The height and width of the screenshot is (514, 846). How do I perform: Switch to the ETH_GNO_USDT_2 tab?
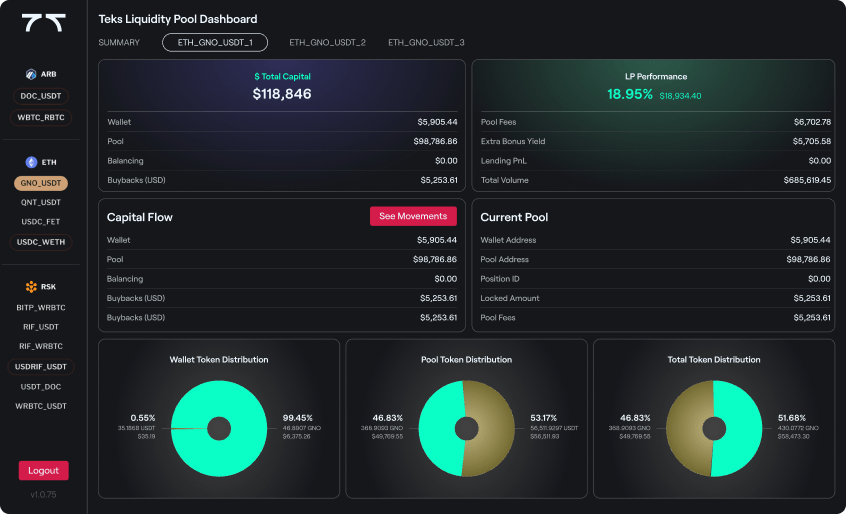pos(327,42)
